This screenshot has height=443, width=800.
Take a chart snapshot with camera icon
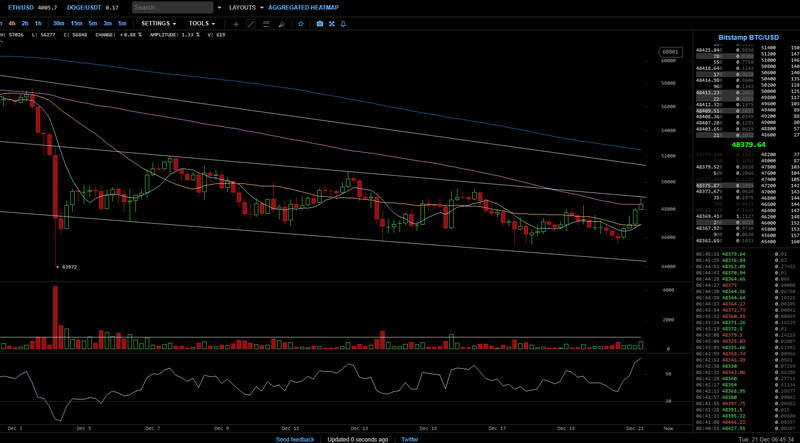[x=320, y=24]
